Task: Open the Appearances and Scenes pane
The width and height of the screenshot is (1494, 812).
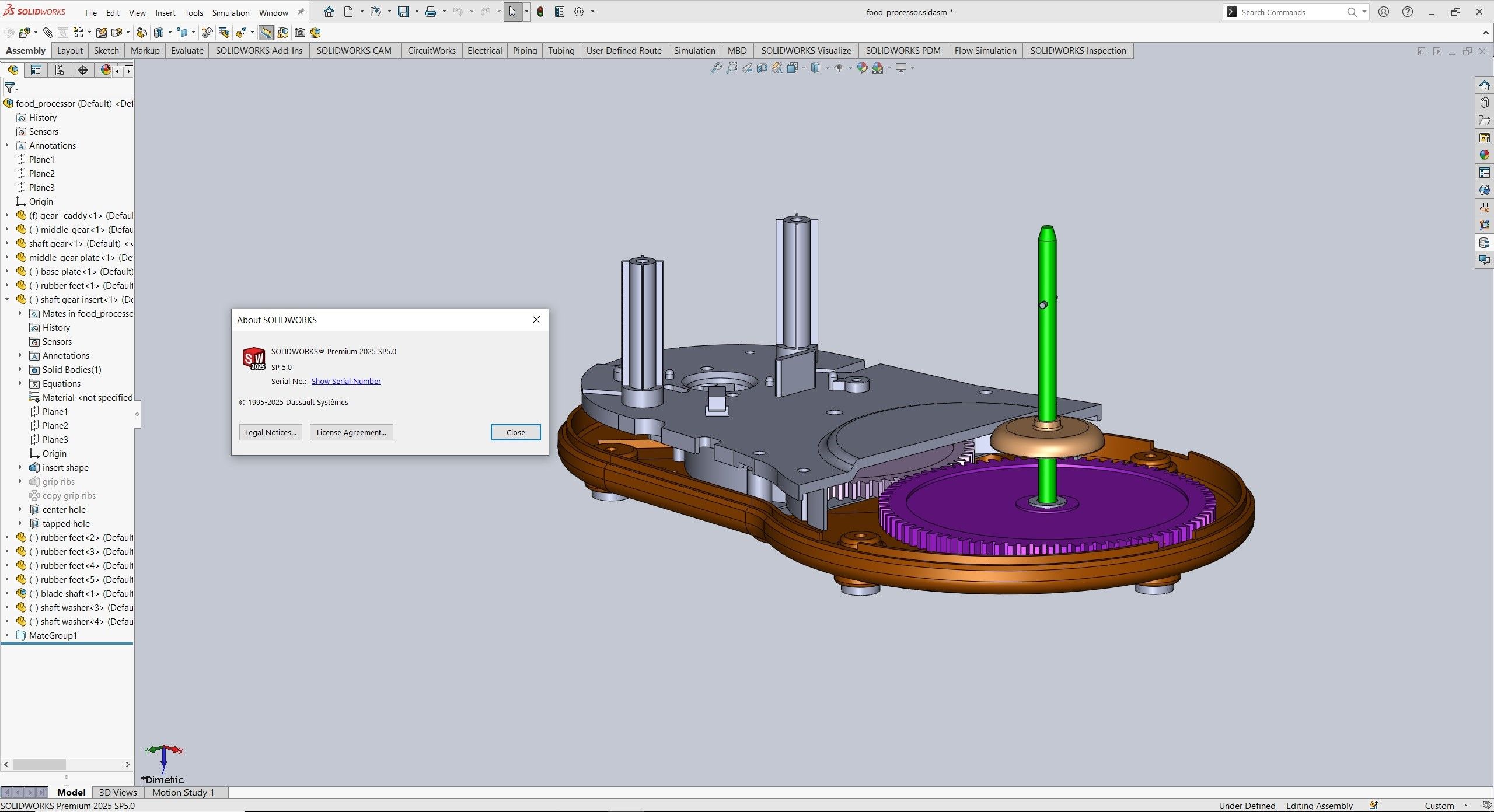Action: pos(1485,155)
